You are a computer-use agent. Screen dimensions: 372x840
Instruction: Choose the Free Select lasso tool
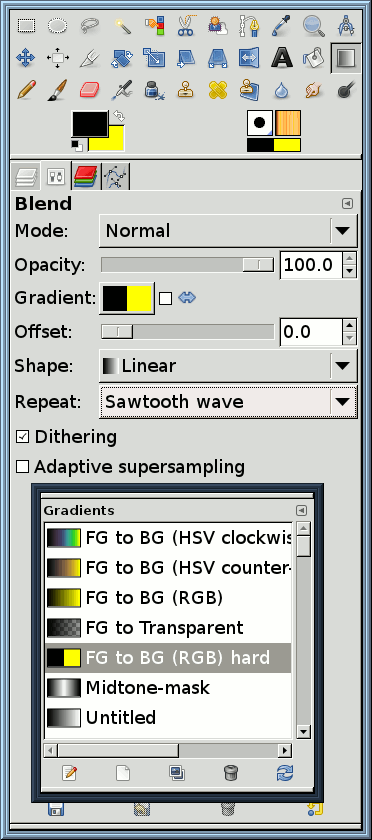(x=90, y=25)
